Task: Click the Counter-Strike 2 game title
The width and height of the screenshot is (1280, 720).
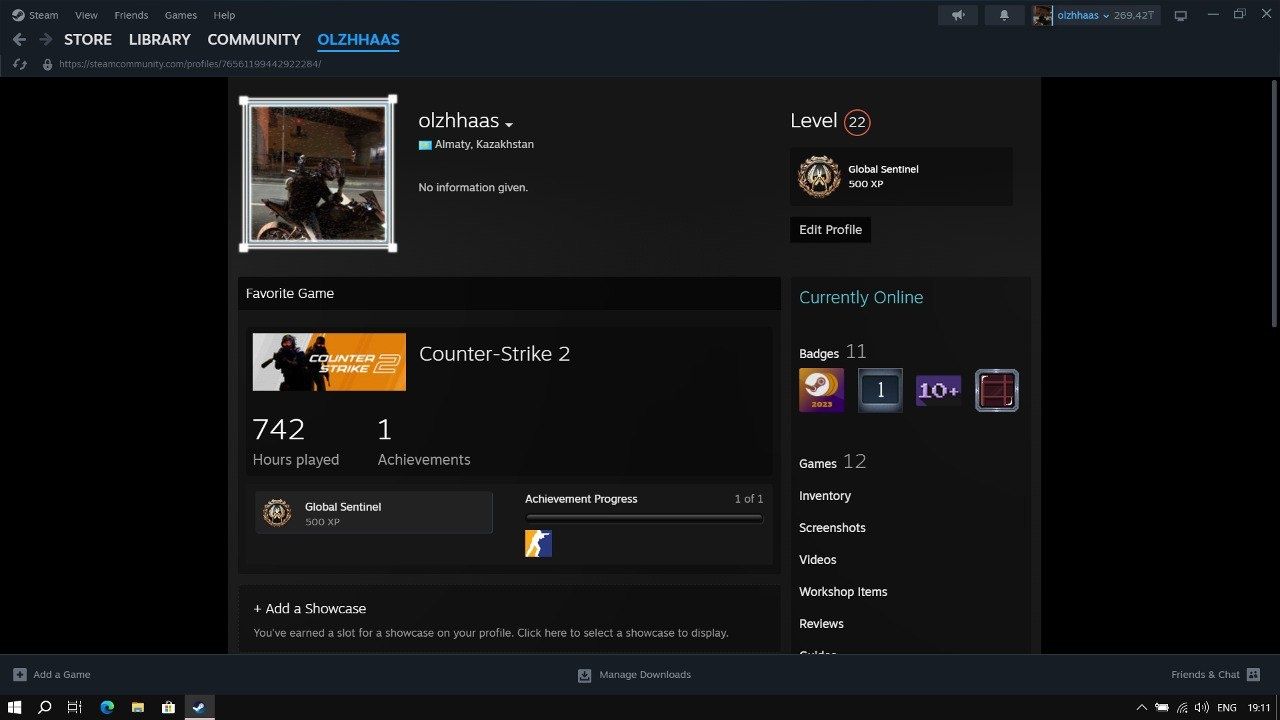Action: [x=494, y=353]
